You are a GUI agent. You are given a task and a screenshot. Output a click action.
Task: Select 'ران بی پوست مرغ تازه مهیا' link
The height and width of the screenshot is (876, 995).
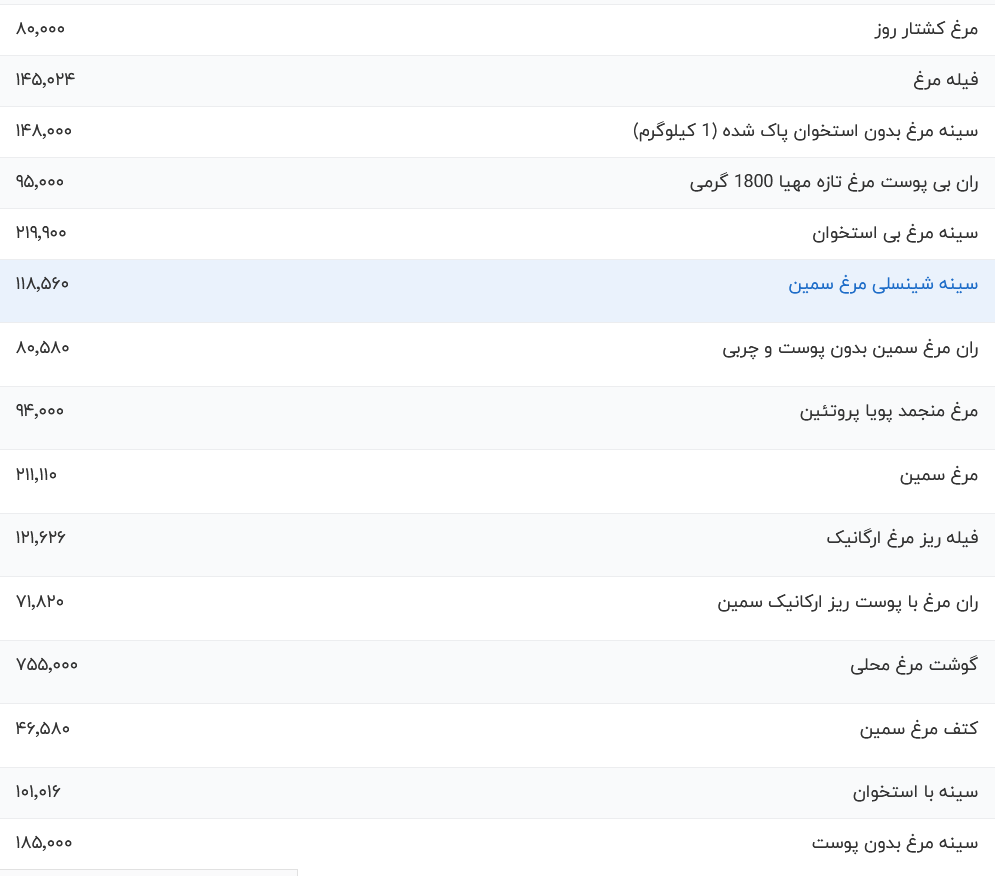click(834, 183)
